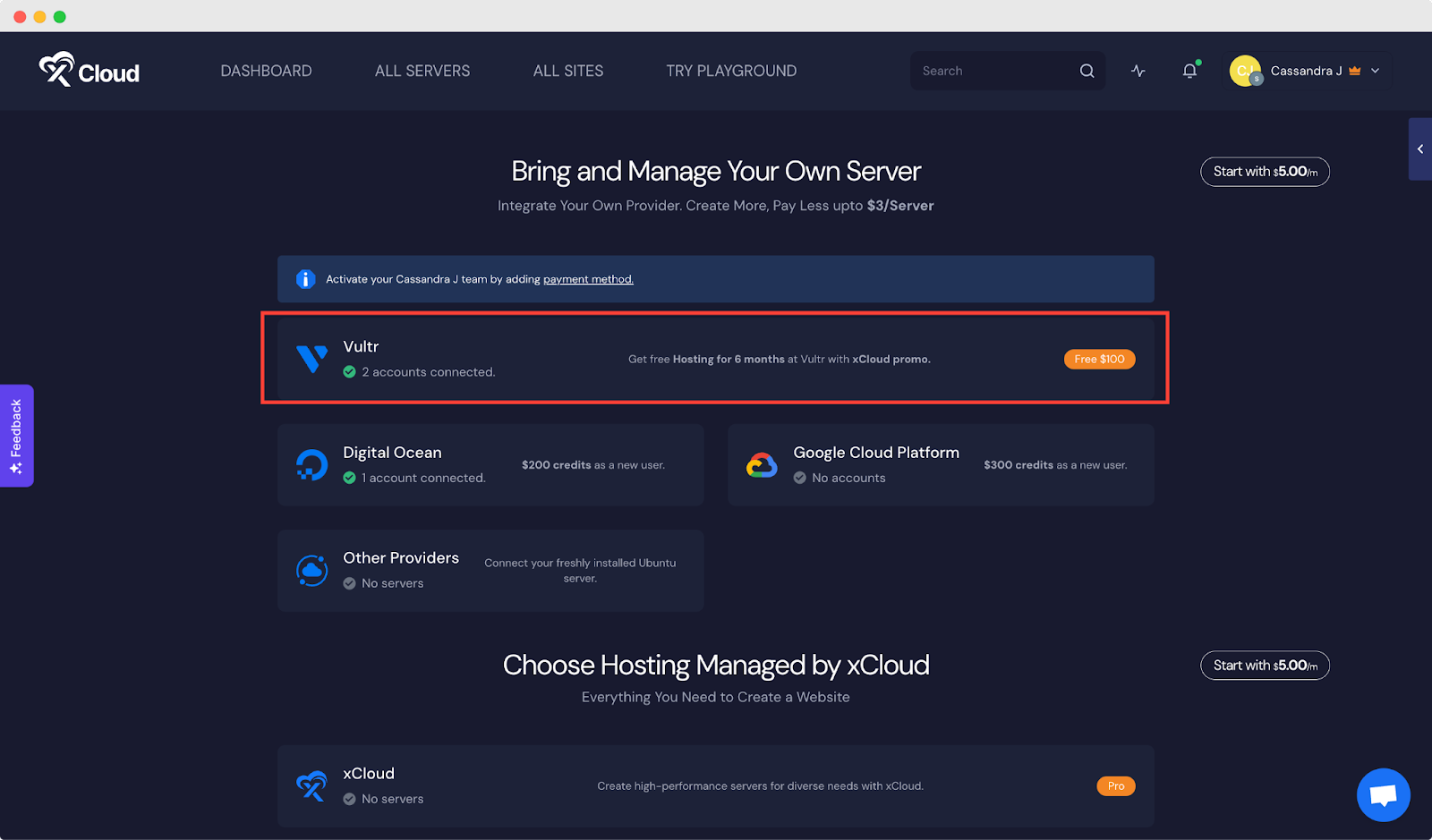Click the Pro badge on xCloud card
1432x840 pixels.
1115,786
